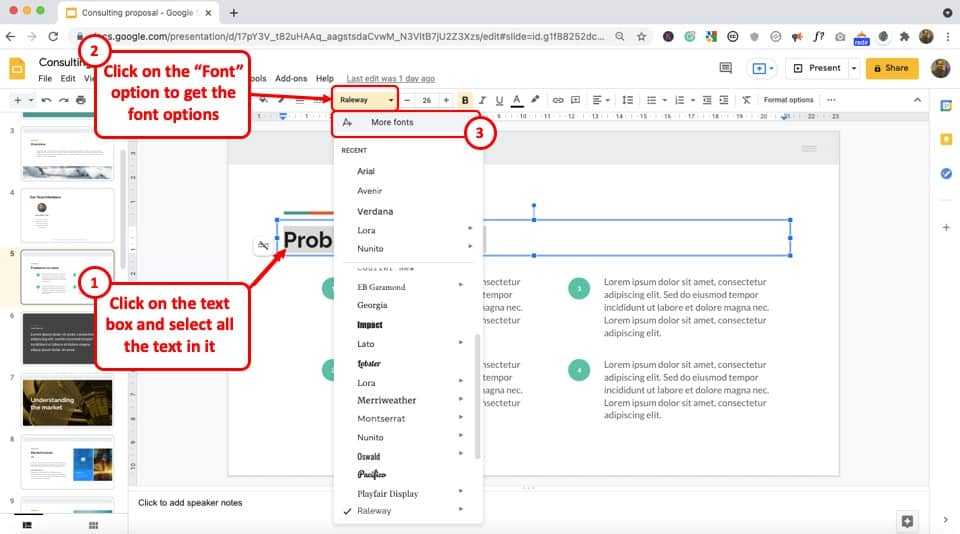Open the Raleway font dropdown
Image resolution: width=960 pixels, height=534 pixels.
pos(366,100)
